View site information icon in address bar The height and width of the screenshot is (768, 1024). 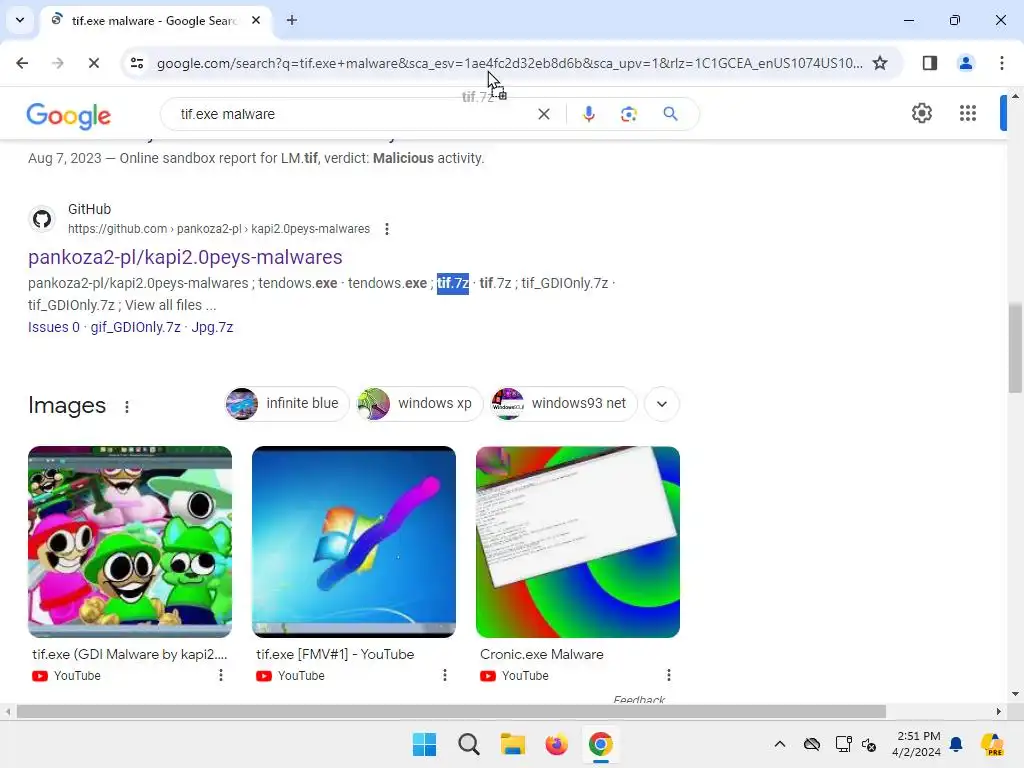[137, 63]
